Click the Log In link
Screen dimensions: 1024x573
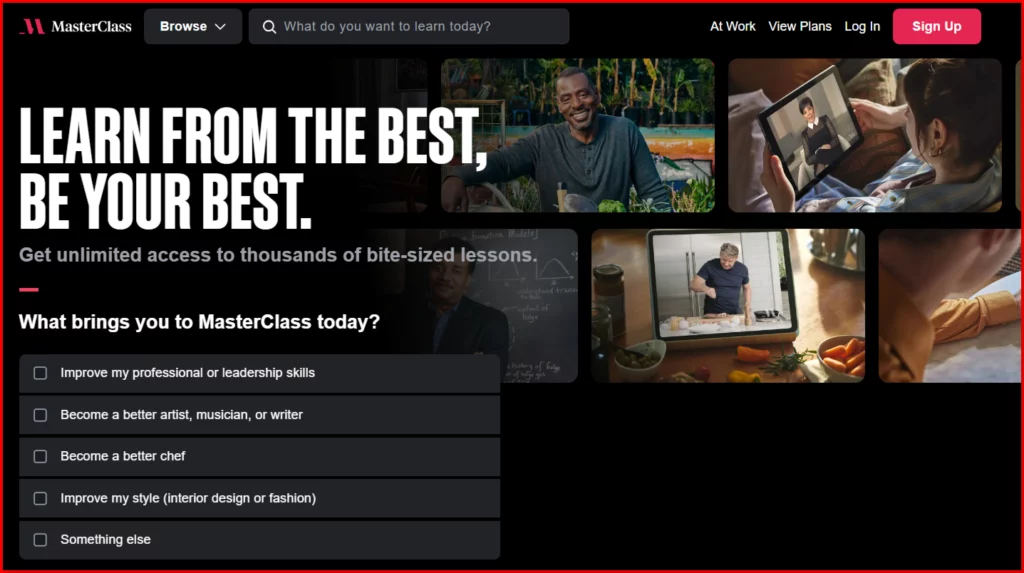[862, 26]
